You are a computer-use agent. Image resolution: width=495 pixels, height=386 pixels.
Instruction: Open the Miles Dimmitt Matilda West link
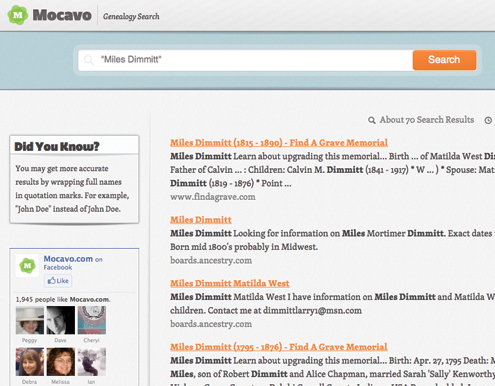230,283
